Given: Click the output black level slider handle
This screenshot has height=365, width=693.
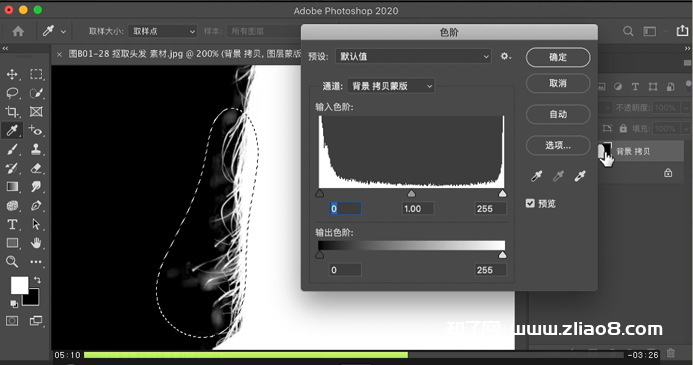Looking at the screenshot, I should [320, 255].
